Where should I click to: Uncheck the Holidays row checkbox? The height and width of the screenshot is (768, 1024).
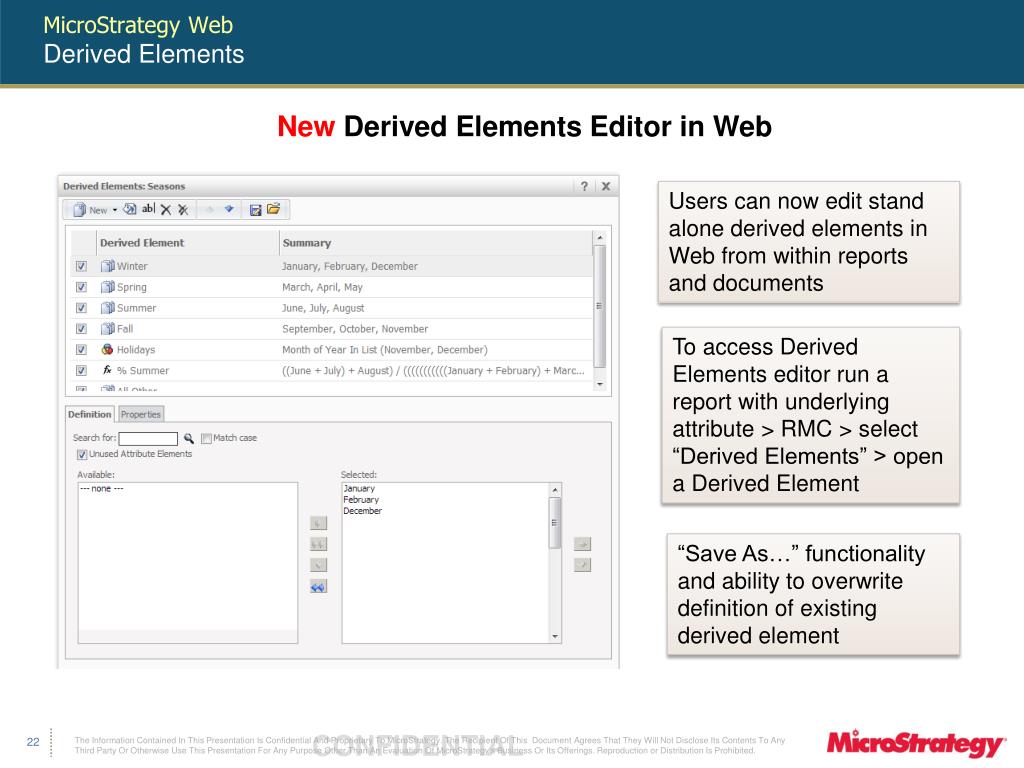(81, 349)
